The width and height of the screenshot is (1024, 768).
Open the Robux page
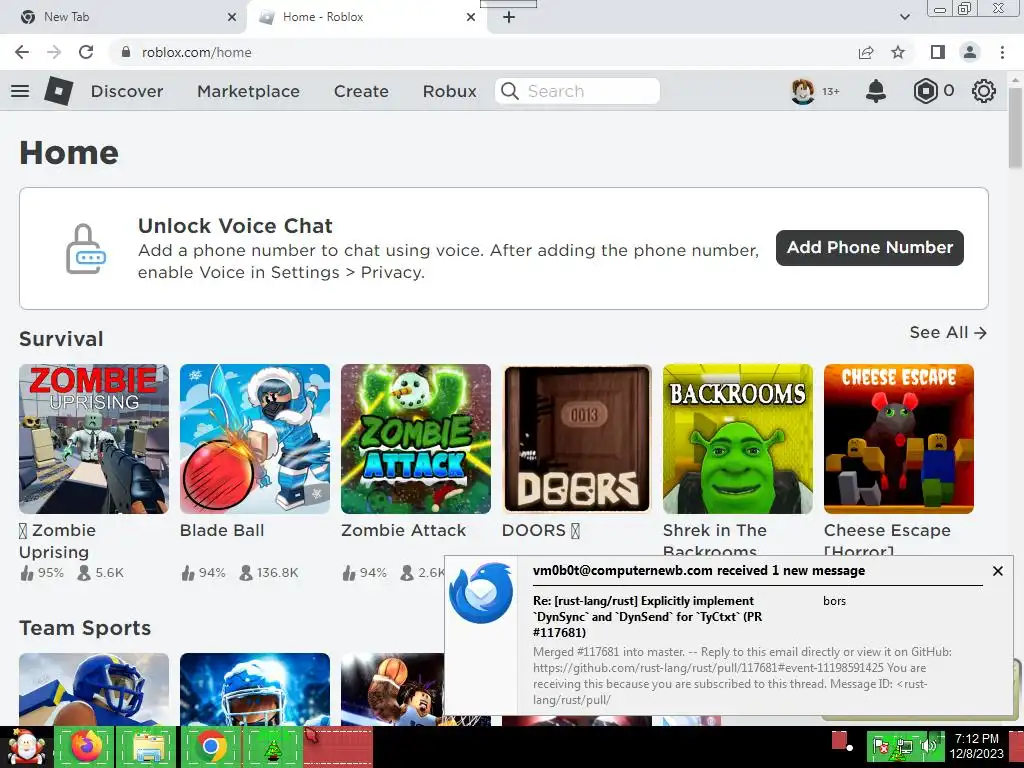point(449,91)
